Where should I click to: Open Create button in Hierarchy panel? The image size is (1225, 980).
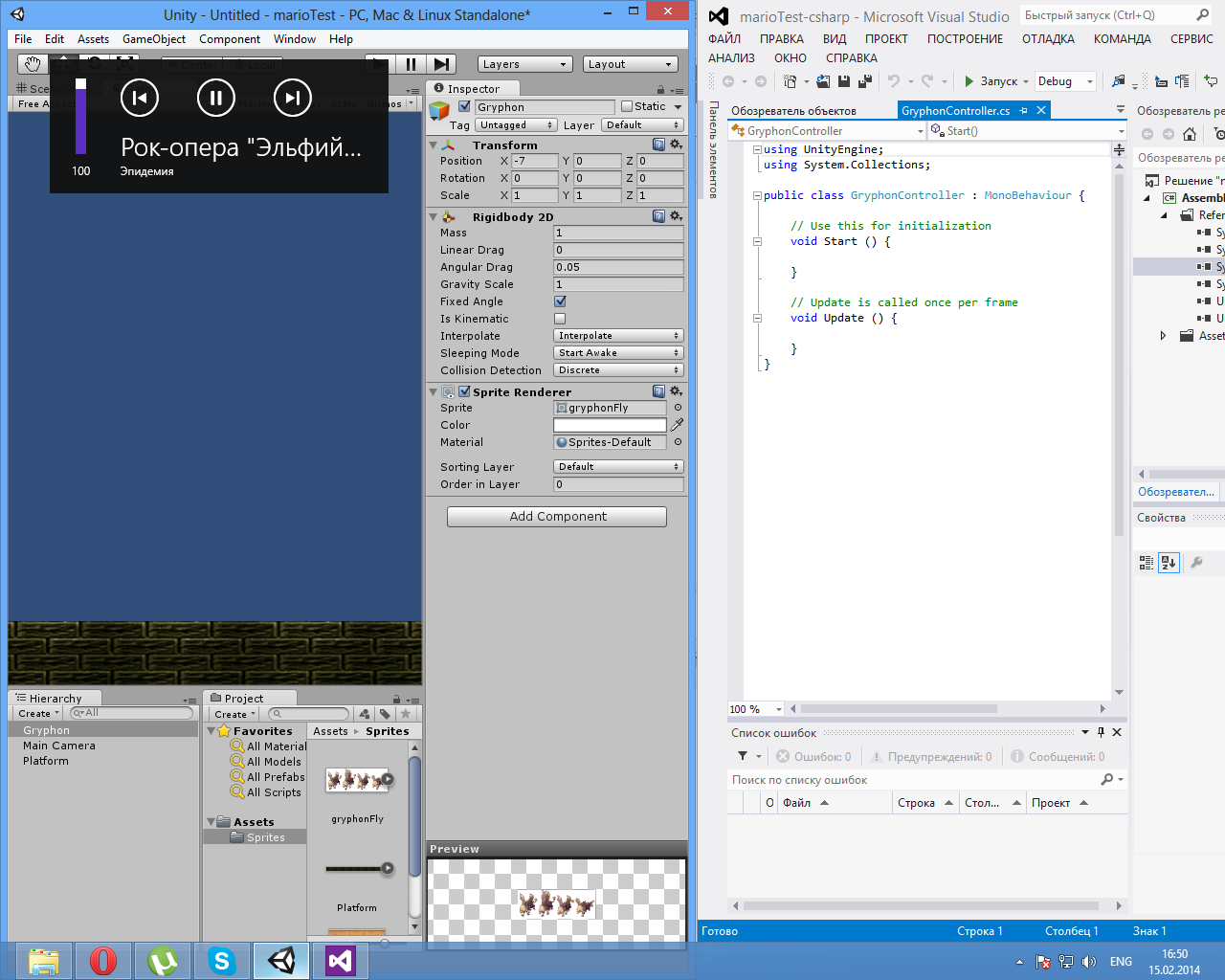coord(38,714)
